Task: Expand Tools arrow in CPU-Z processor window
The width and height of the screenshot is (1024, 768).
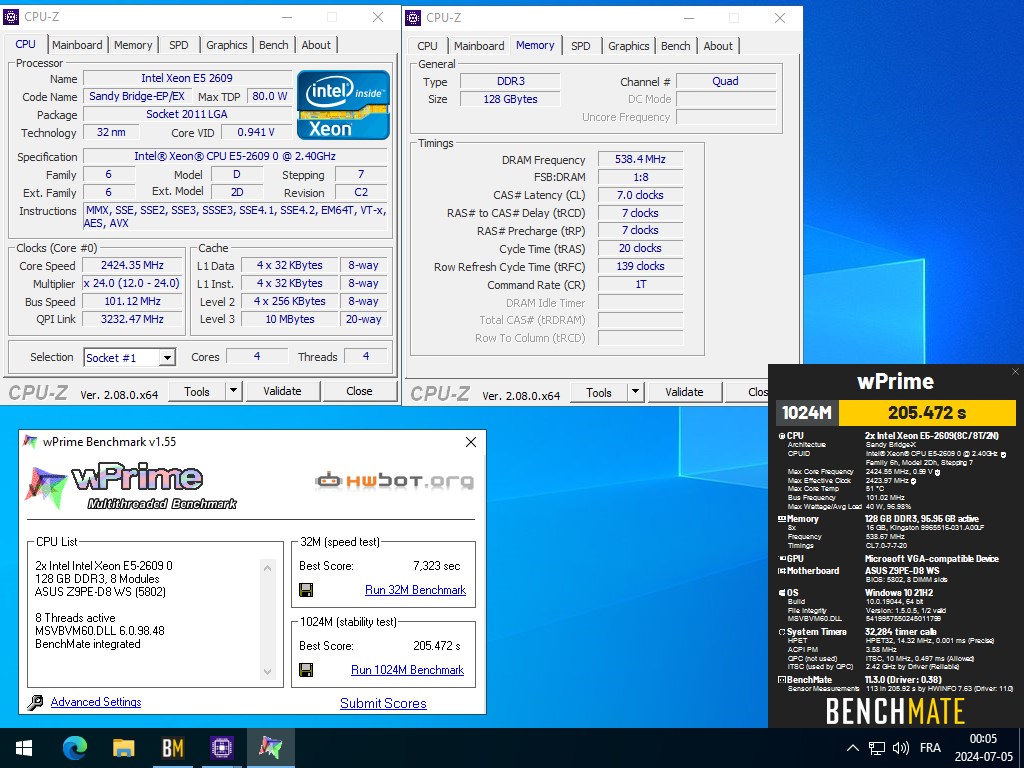Action: (234, 391)
